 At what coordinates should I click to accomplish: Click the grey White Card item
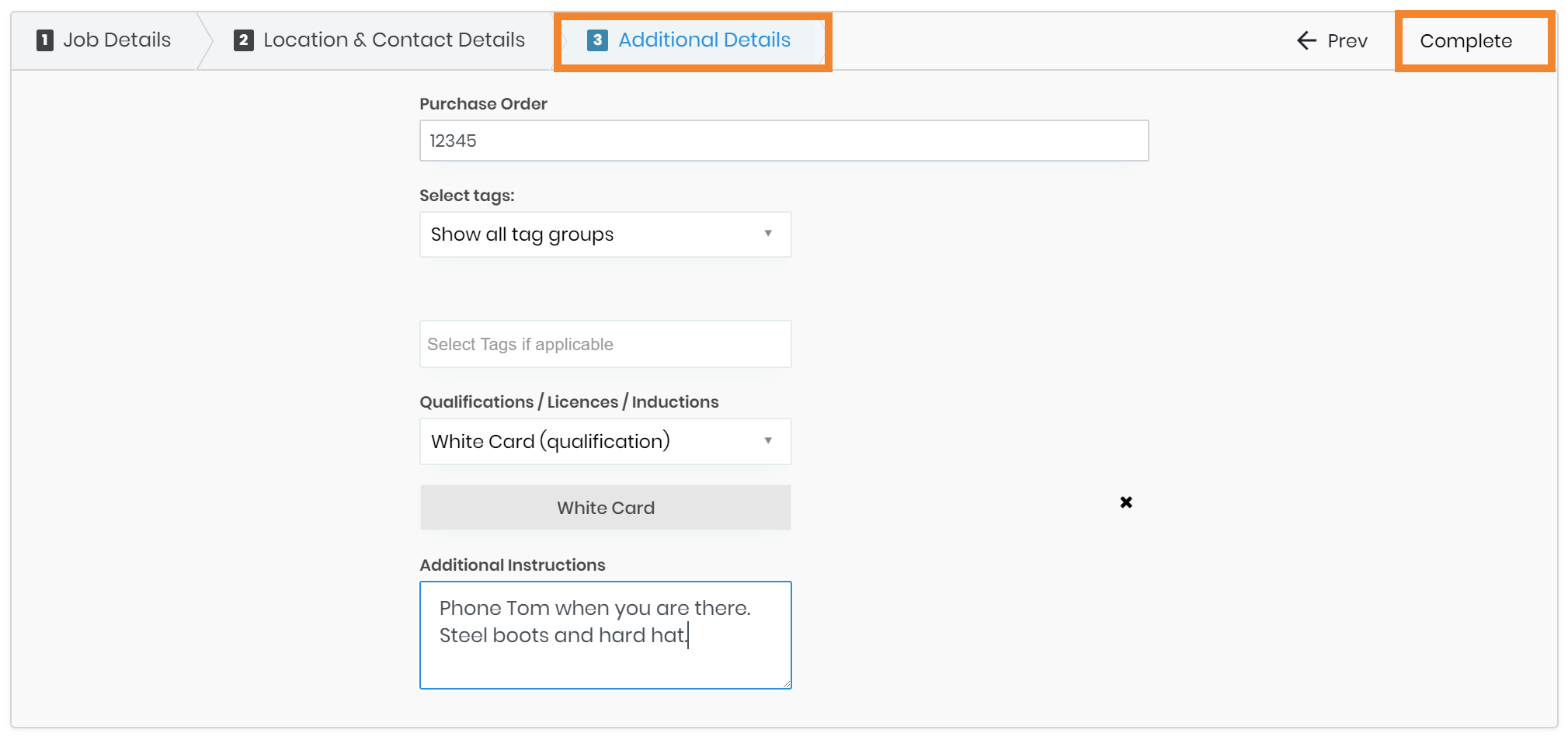tap(605, 508)
